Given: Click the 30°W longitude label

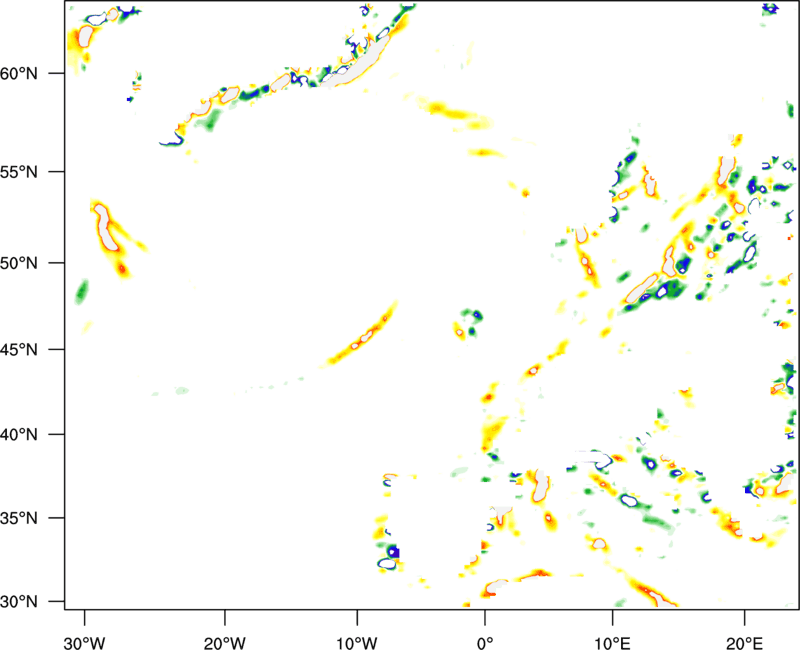Looking at the screenshot, I should (84, 643).
